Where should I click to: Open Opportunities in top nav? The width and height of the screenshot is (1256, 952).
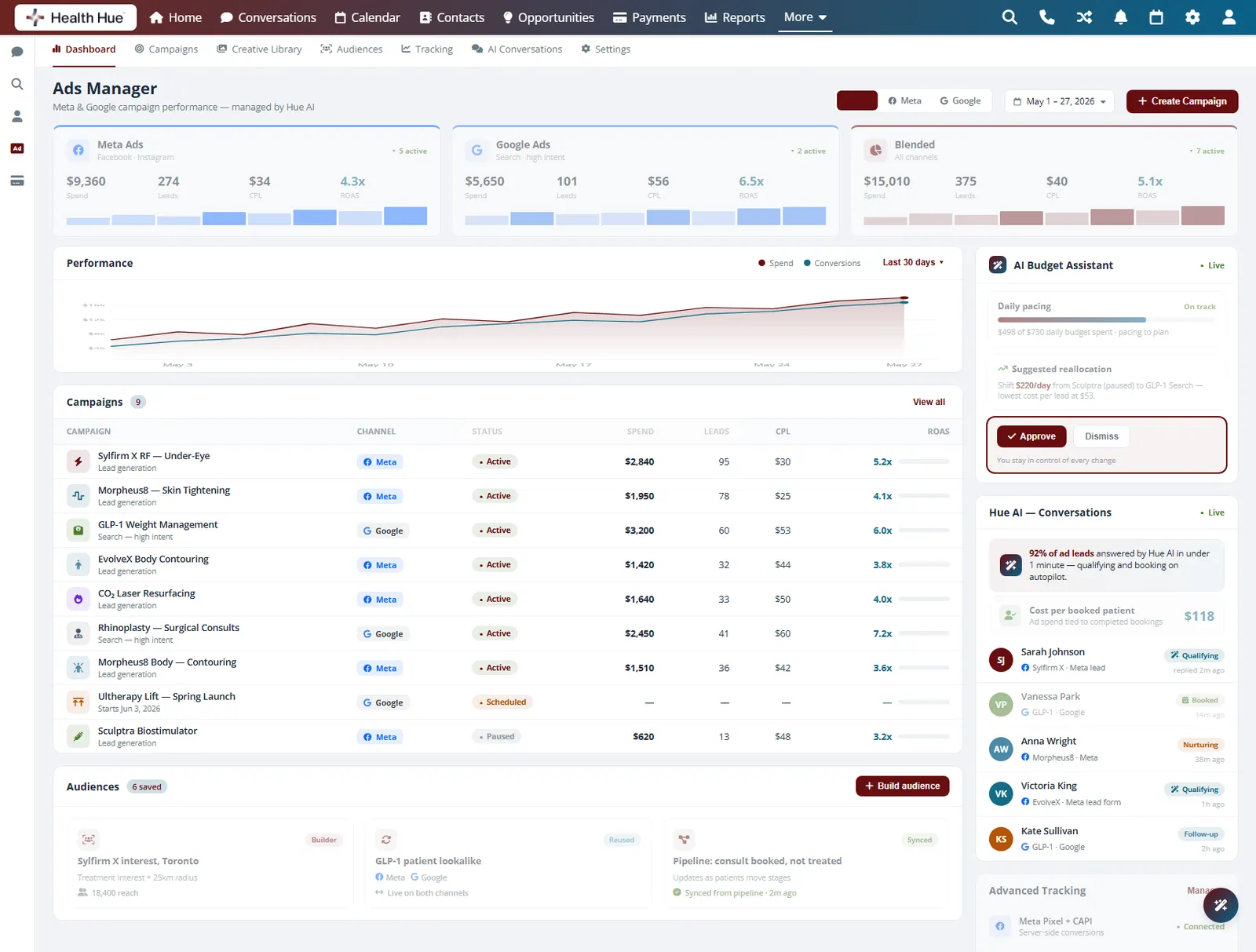(x=548, y=17)
